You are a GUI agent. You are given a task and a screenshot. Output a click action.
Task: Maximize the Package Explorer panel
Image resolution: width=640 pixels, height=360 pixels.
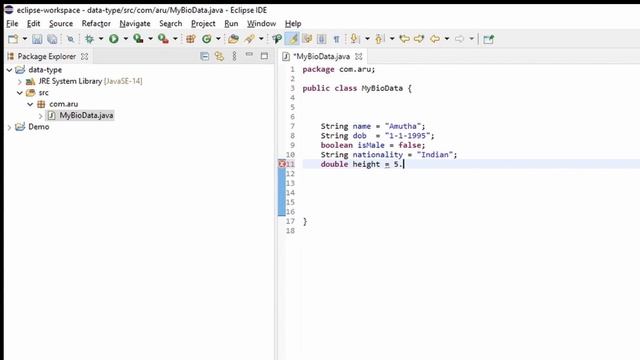tap(264, 56)
